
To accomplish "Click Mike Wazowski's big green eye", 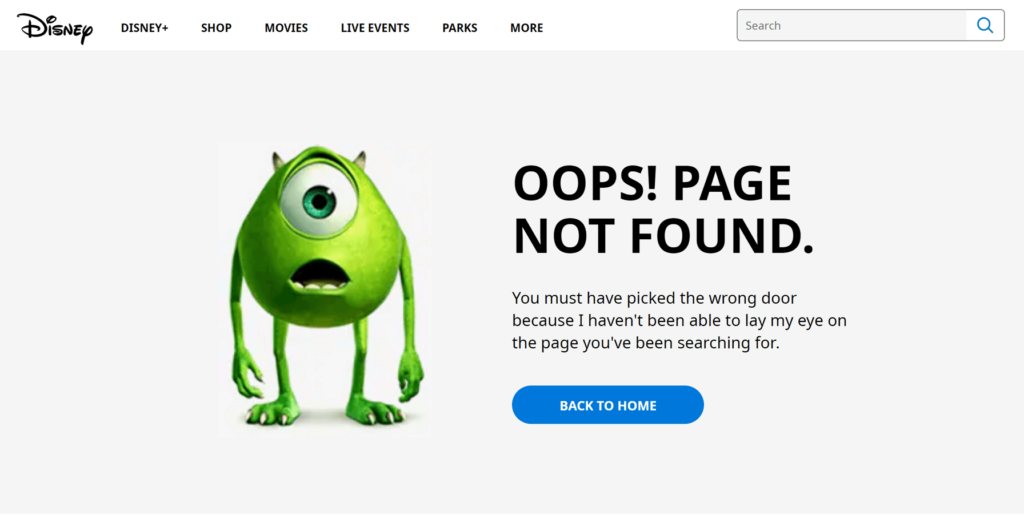I will [319, 201].
